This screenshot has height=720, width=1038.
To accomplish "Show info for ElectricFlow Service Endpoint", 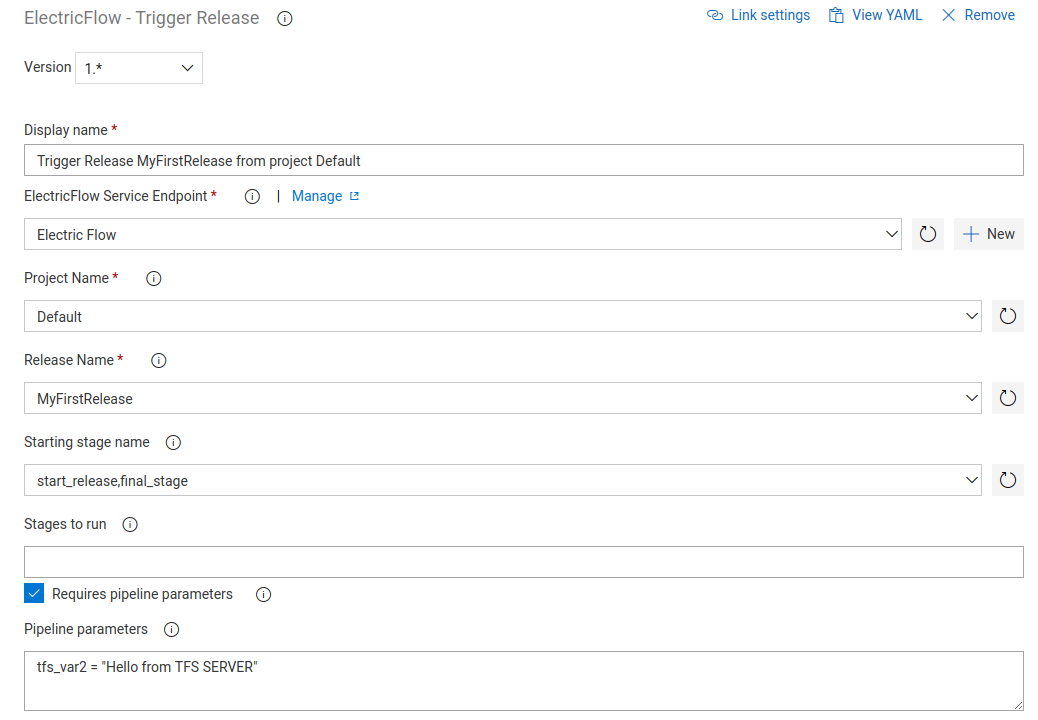I will tap(252, 197).
